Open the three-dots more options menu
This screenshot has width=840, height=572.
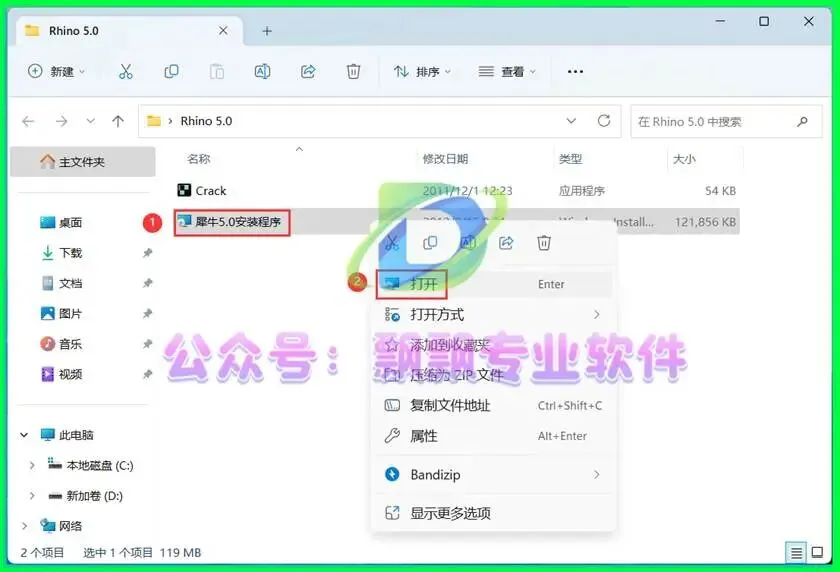tap(575, 71)
